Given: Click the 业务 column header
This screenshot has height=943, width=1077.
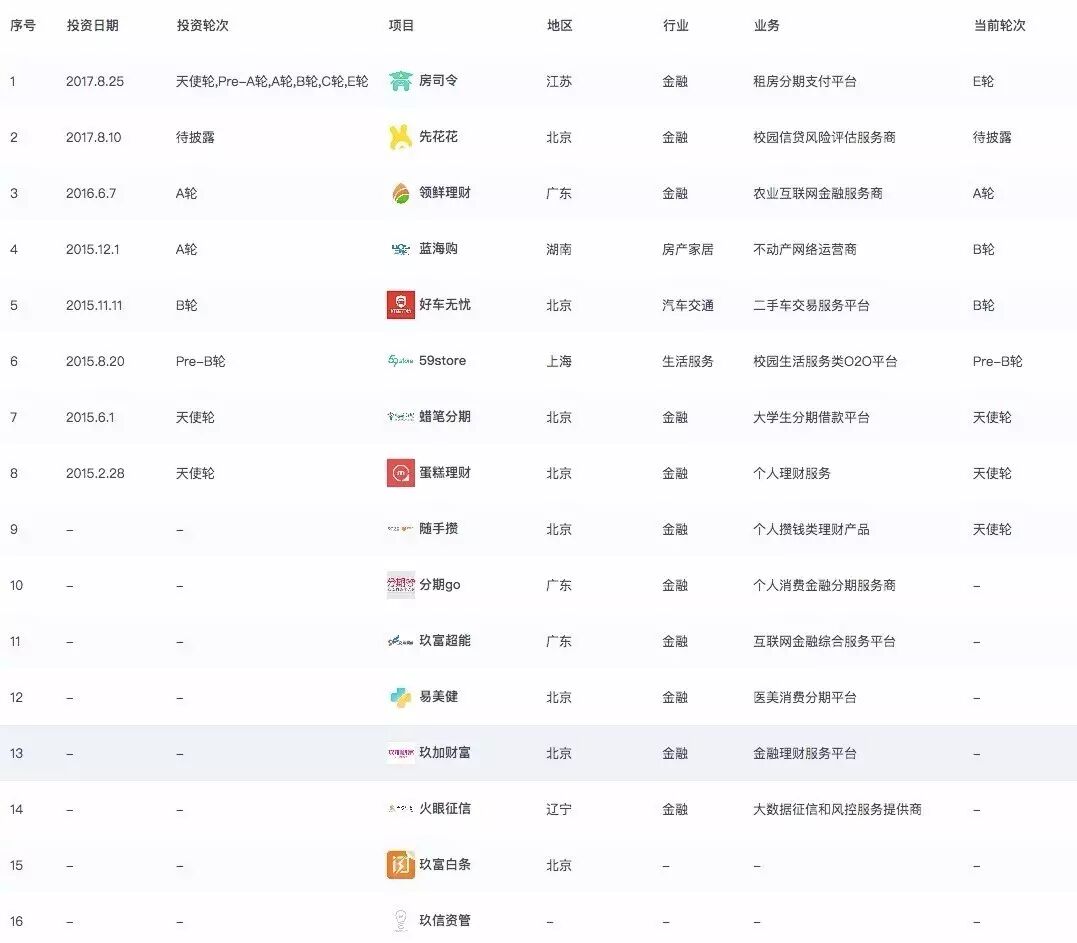Looking at the screenshot, I should click(767, 25).
